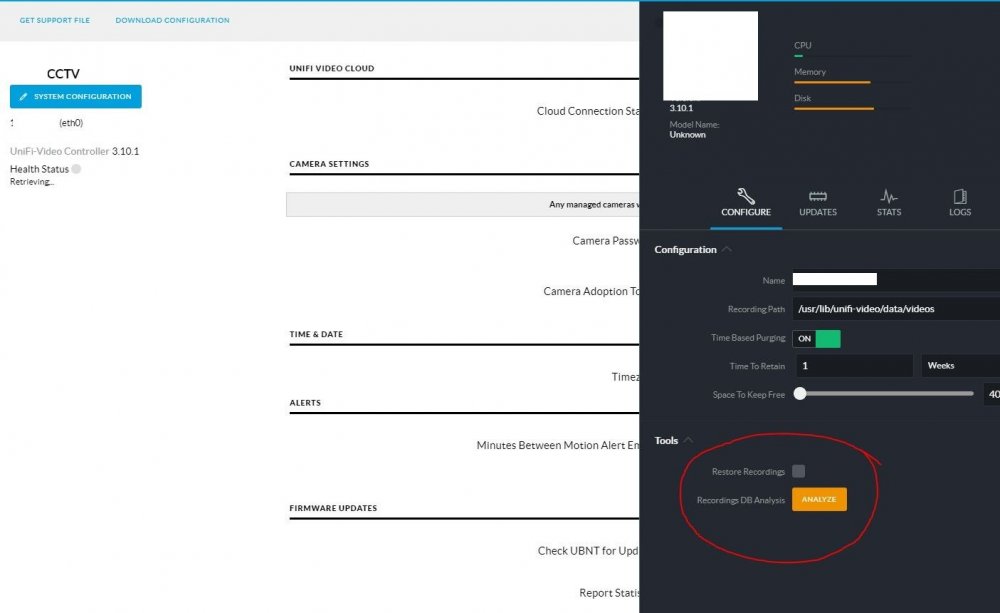Click the FIRMWARE UPDATES heading
This screenshot has height=613, width=1000.
[x=333, y=508]
